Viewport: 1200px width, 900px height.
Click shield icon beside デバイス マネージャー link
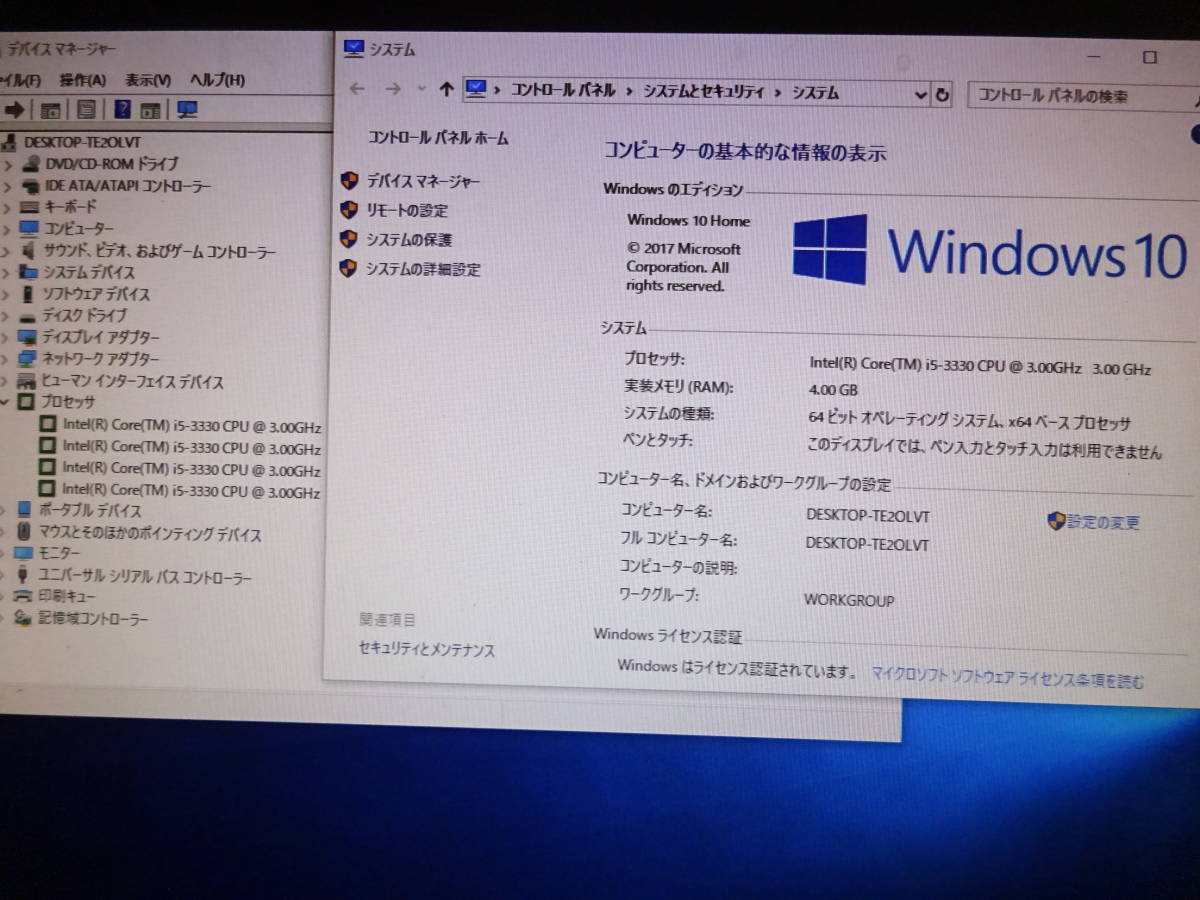click(349, 181)
